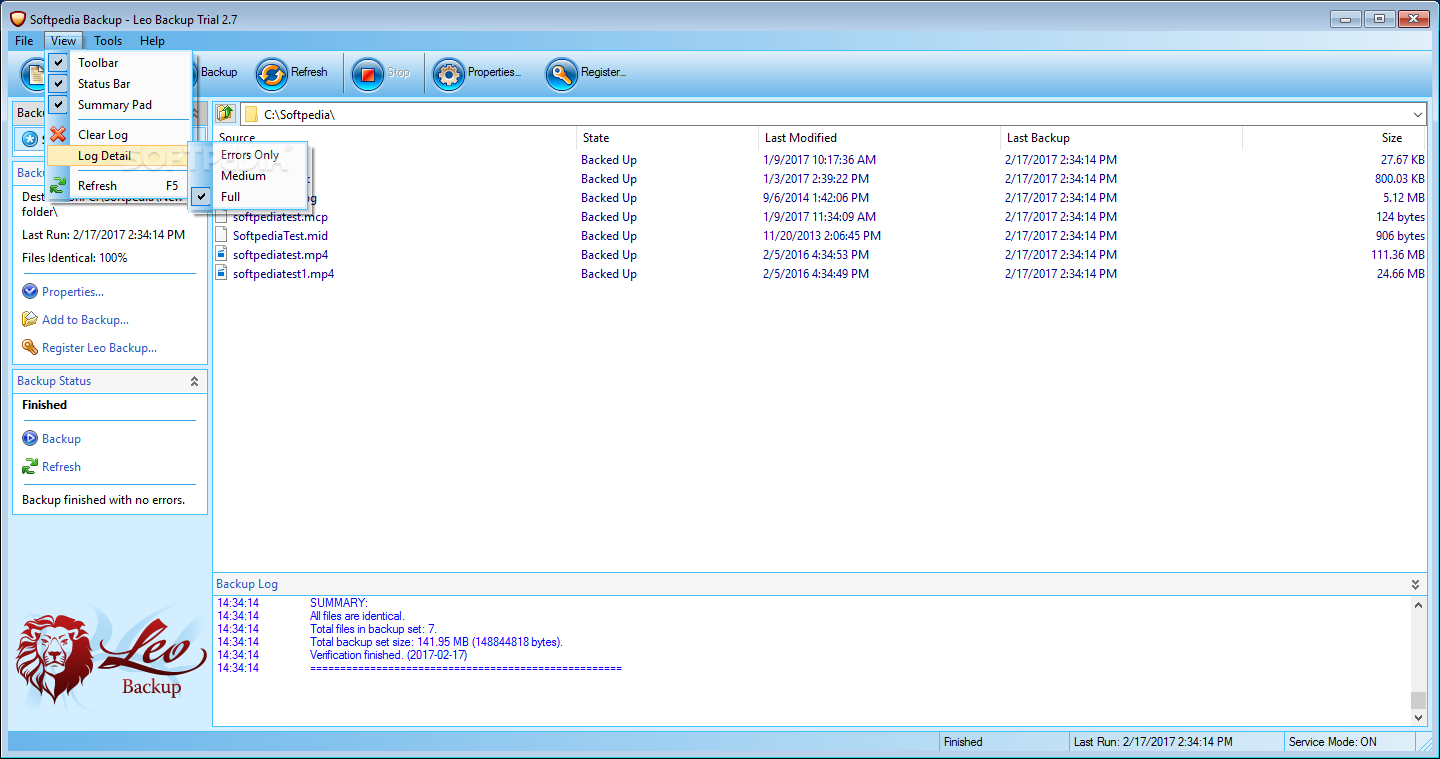Select the 111.36 MB size cell
This screenshot has height=759, width=1440.
click(x=1397, y=255)
